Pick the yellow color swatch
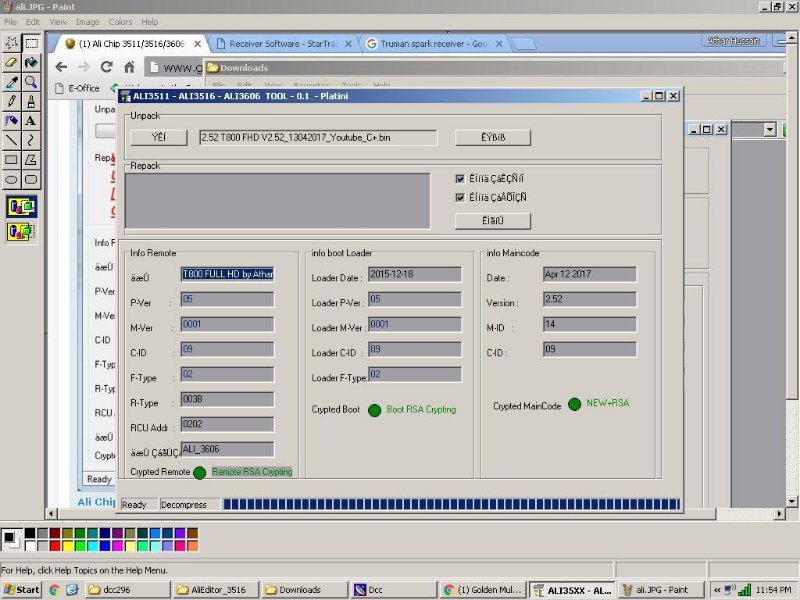The width and height of the screenshot is (800, 600). coord(67,546)
